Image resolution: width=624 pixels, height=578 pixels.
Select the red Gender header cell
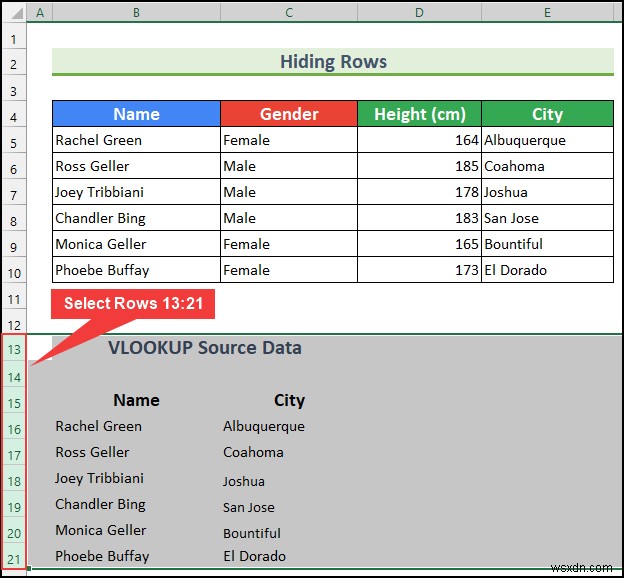click(x=289, y=114)
